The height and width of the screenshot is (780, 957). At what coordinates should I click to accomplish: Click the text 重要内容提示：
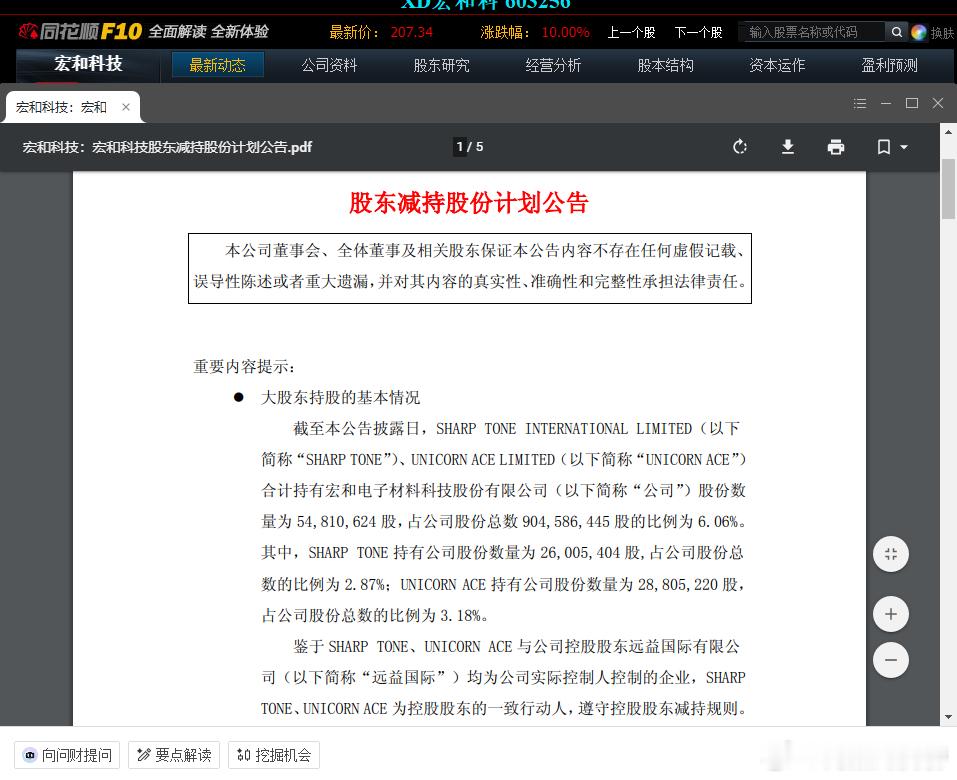245,366
